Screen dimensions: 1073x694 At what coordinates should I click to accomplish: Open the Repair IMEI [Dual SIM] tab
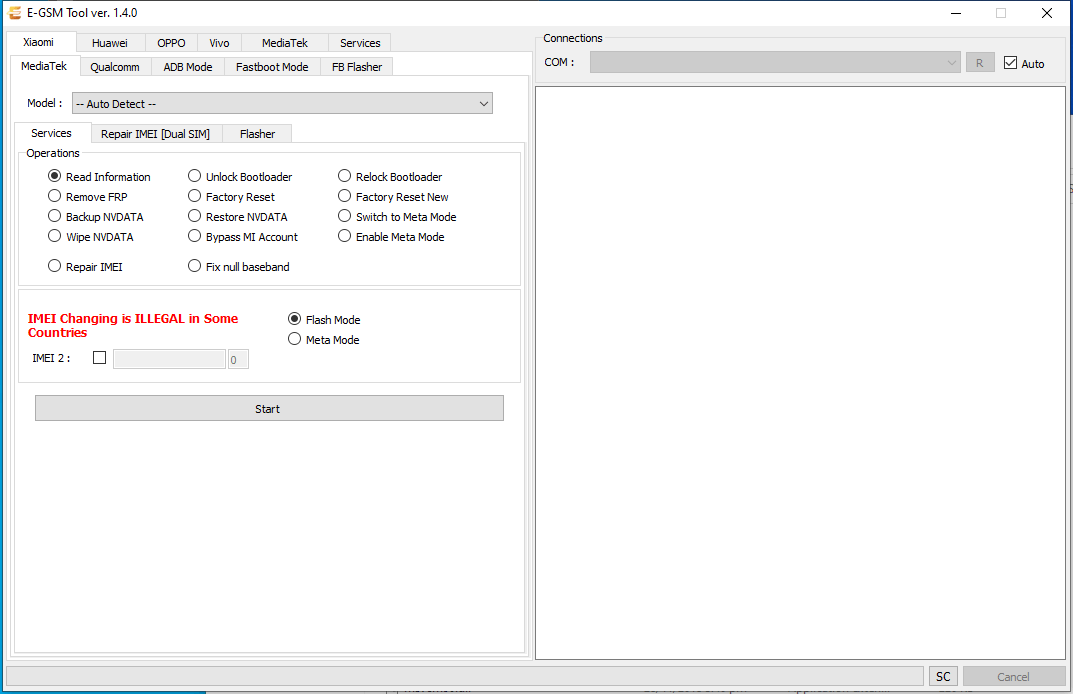point(155,133)
